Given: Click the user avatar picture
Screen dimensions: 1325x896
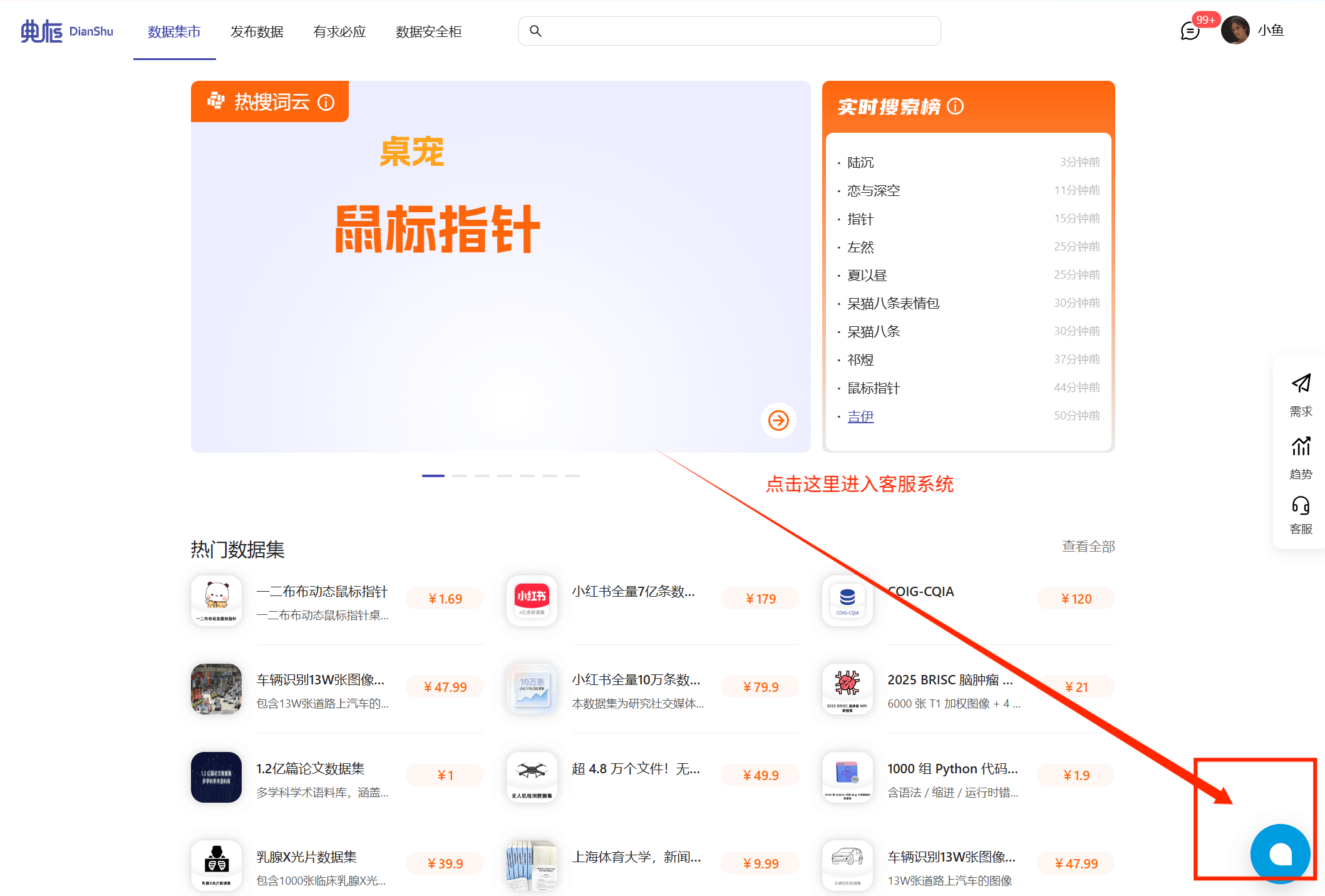Looking at the screenshot, I should (1235, 30).
